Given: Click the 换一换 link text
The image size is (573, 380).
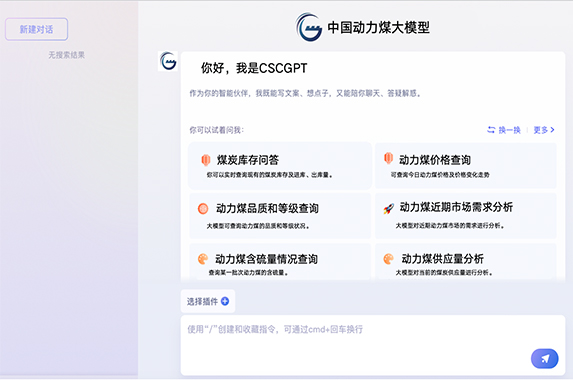Looking at the screenshot, I should click(x=509, y=130).
